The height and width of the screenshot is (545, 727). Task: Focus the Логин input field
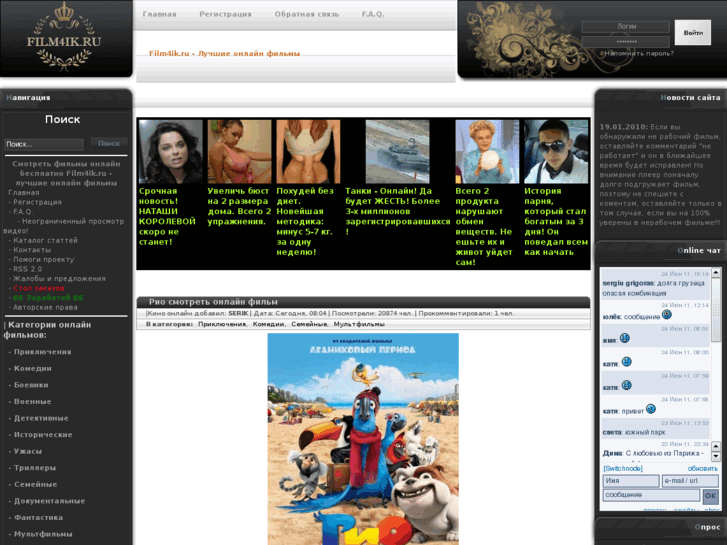pos(625,27)
